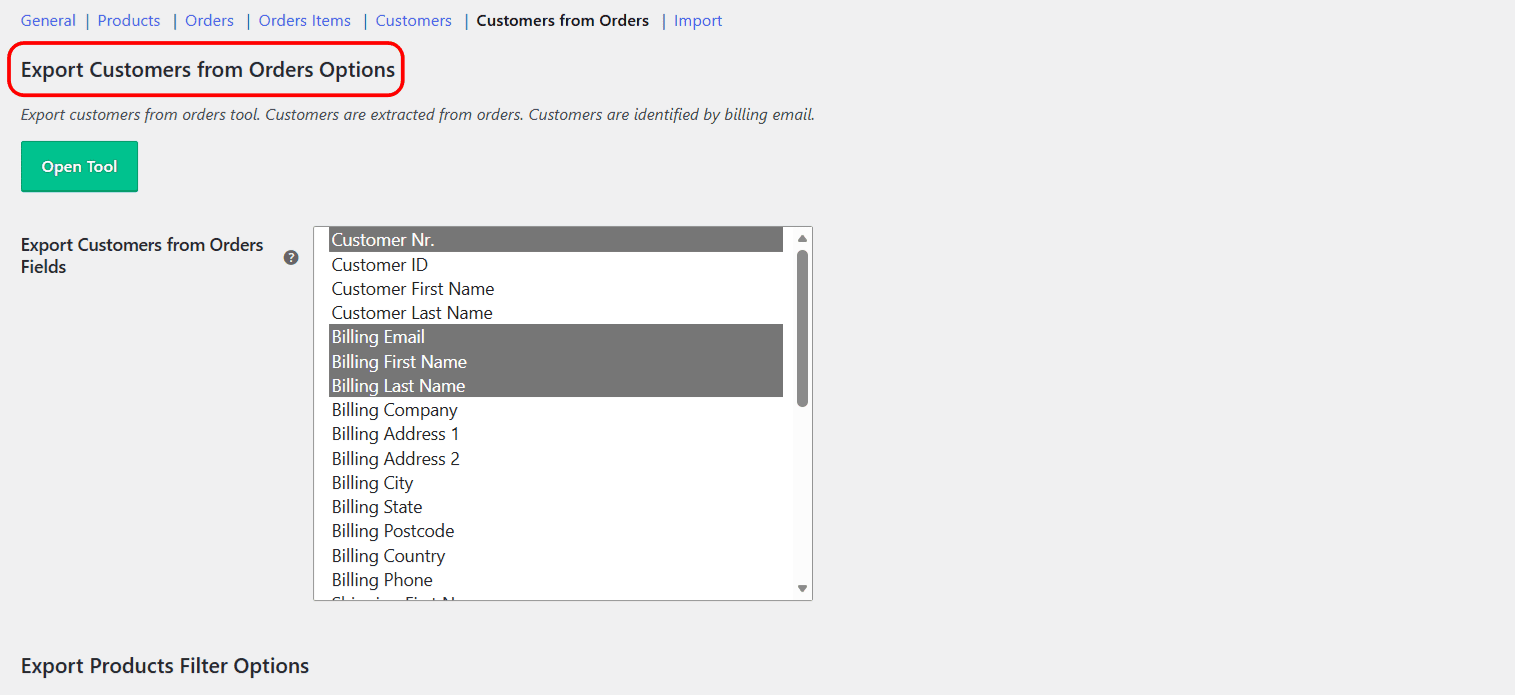Select Billing First Name option

point(556,361)
